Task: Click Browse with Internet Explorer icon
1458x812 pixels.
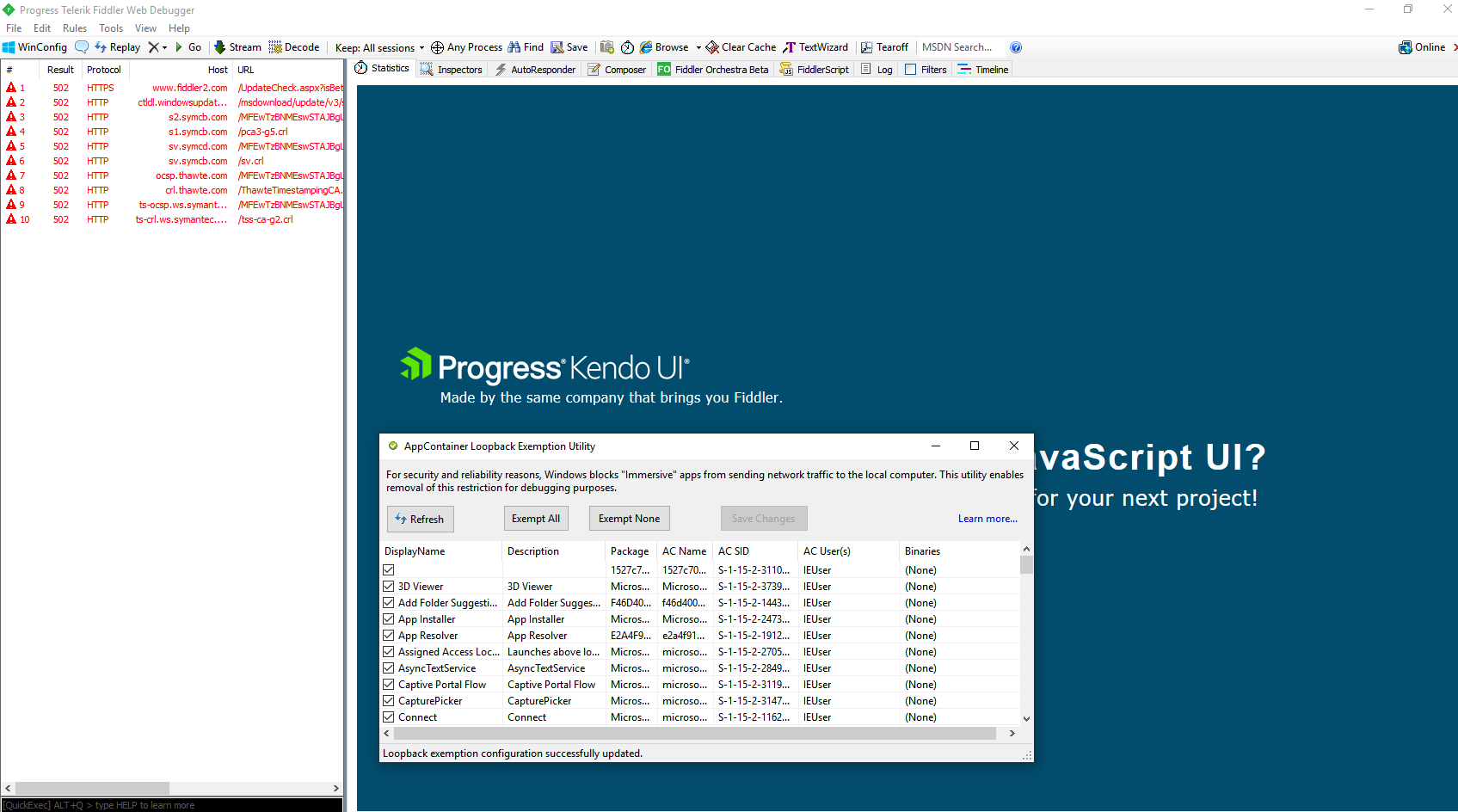Action: tap(646, 47)
